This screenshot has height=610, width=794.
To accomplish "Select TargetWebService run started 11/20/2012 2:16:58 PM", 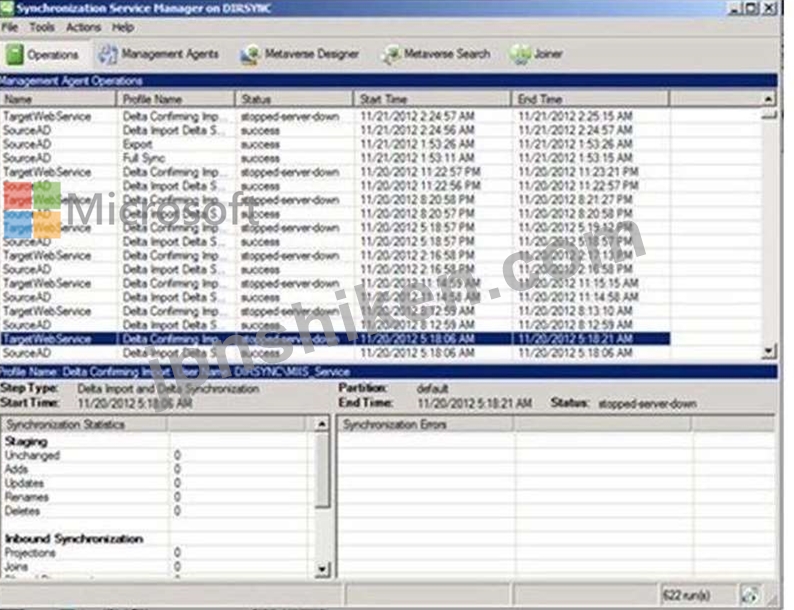I will coord(335,256).
